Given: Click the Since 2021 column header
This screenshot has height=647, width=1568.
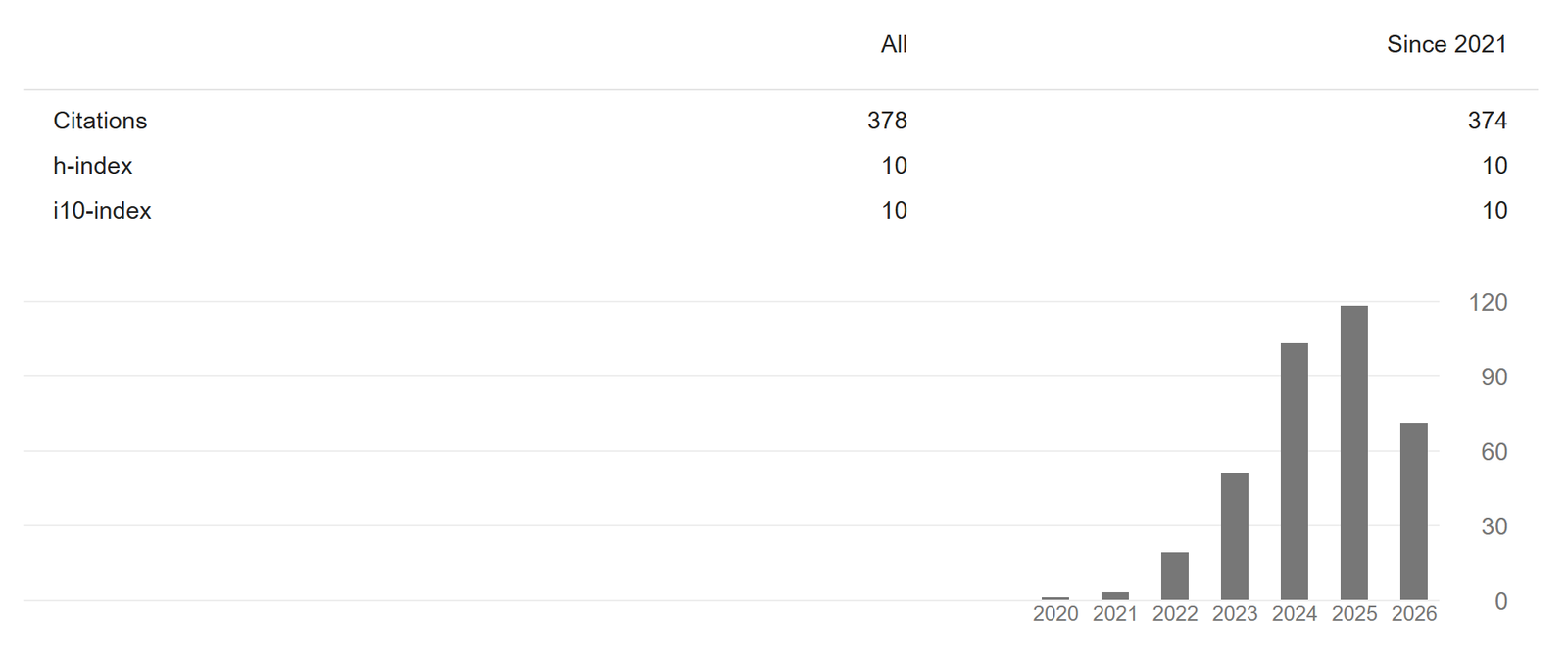Looking at the screenshot, I should 1446,44.
